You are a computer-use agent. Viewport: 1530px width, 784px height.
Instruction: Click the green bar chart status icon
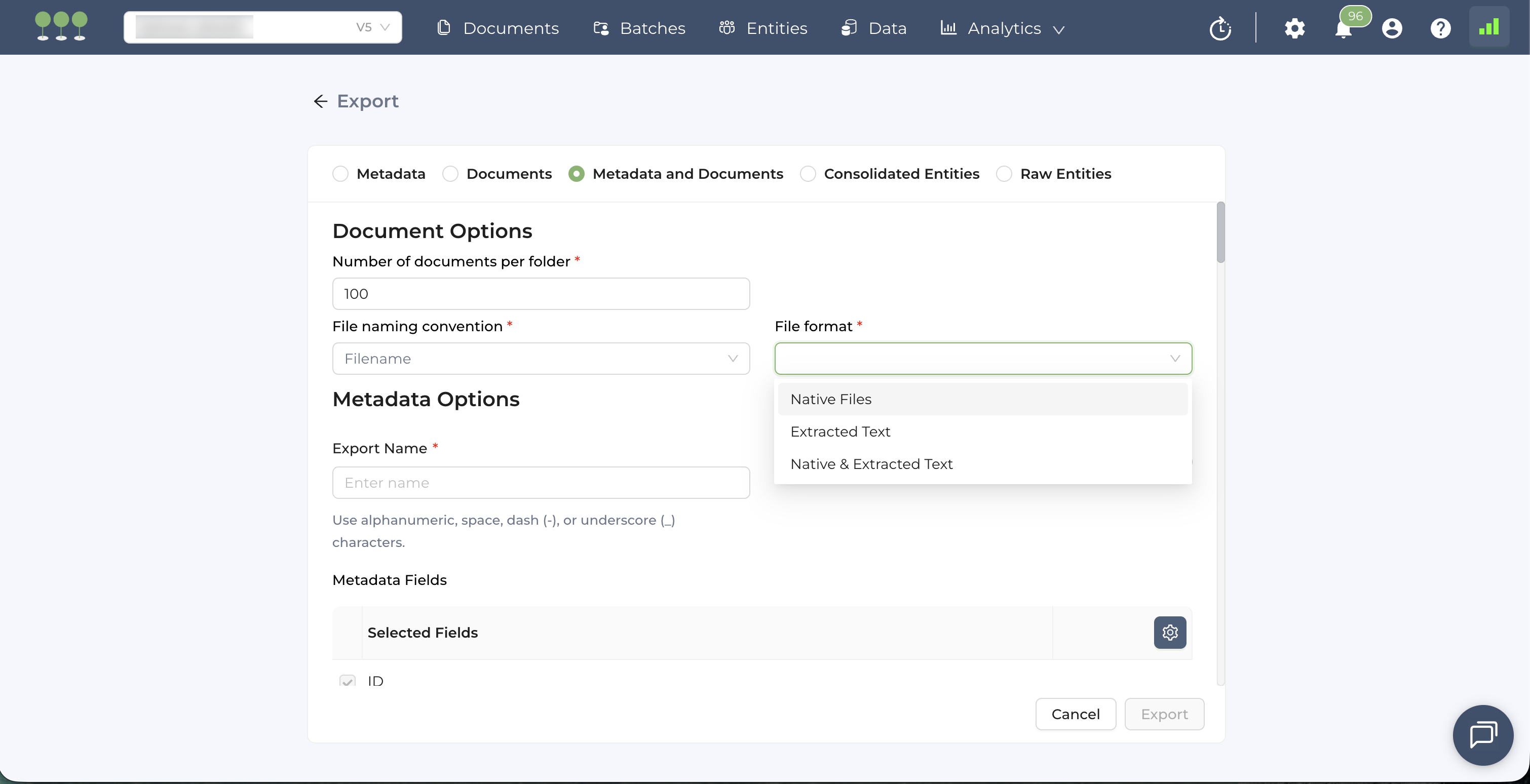[x=1488, y=27]
